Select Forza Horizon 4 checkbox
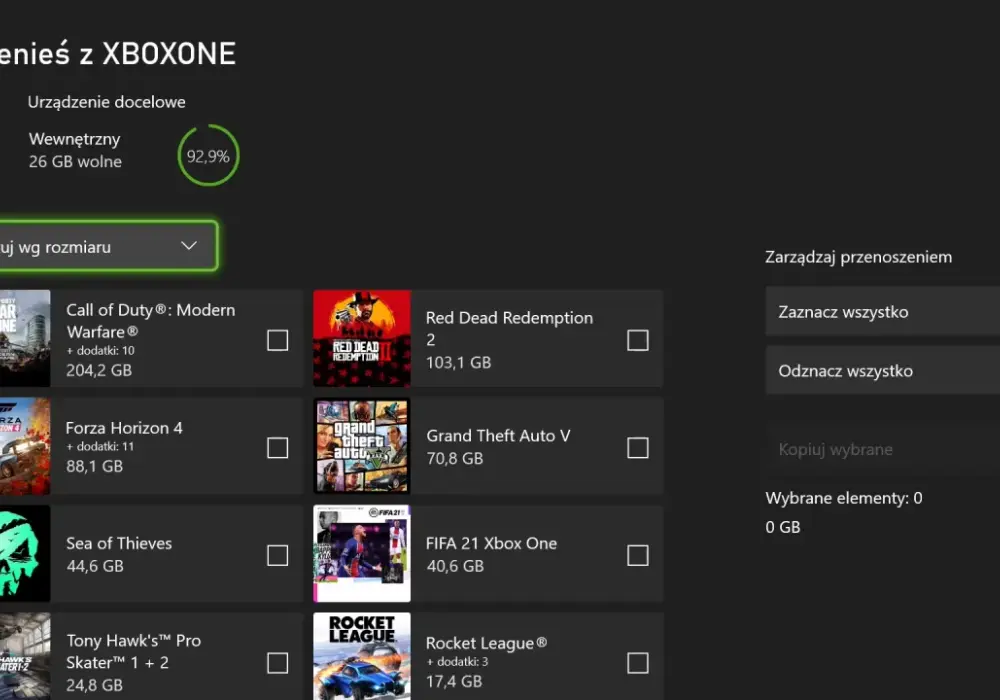This screenshot has height=700, width=1000. click(x=277, y=448)
